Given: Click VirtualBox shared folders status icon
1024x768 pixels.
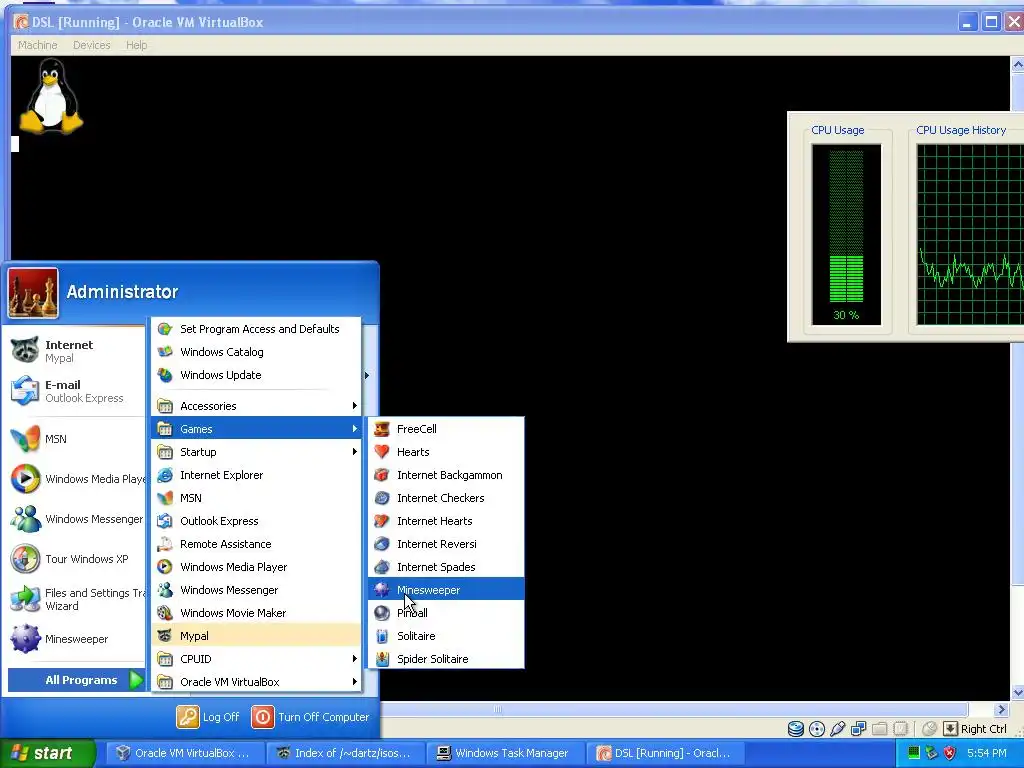Looking at the screenshot, I should pyautogui.click(x=879, y=729).
